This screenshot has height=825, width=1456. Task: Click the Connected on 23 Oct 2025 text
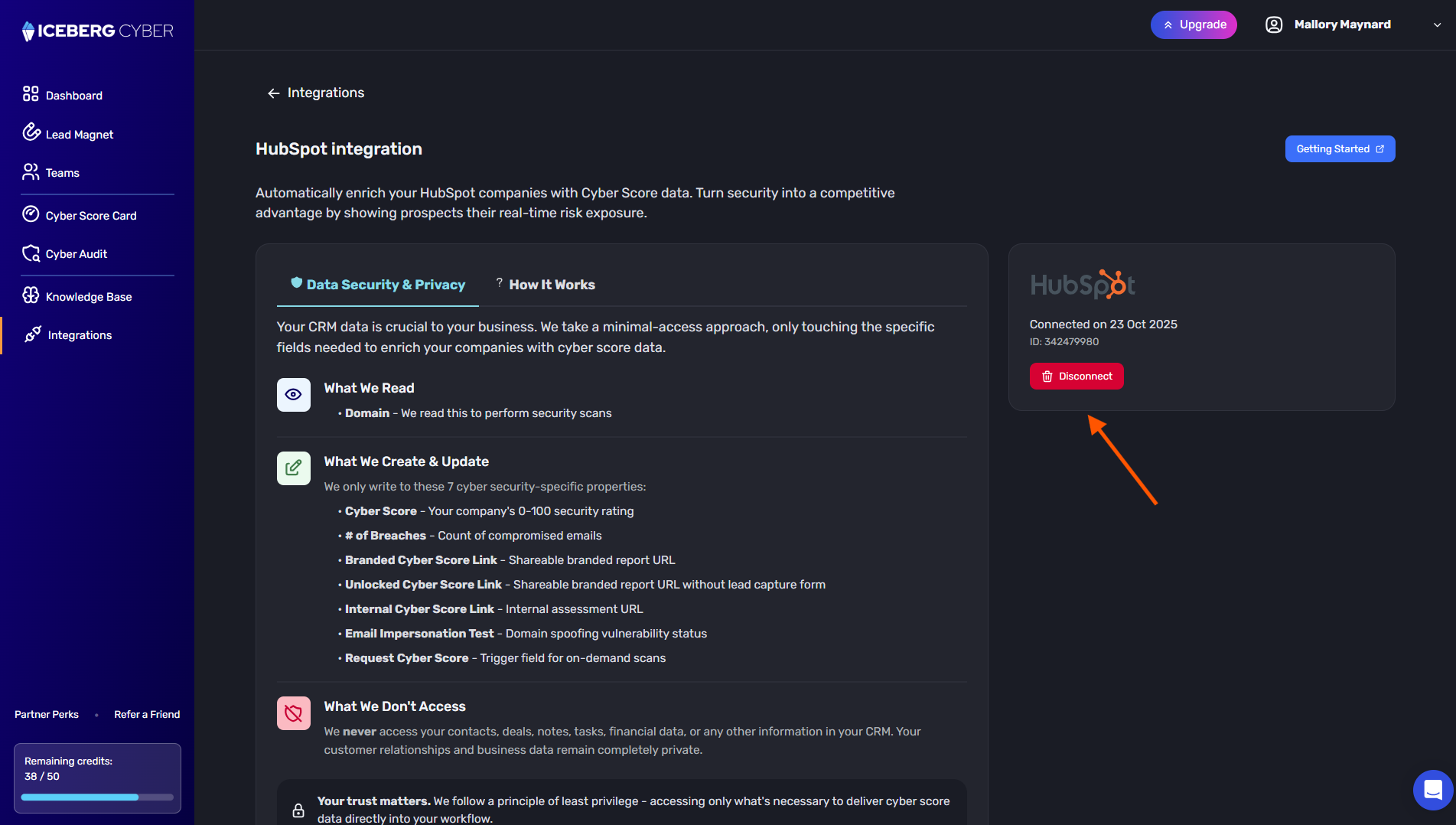(x=1103, y=324)
